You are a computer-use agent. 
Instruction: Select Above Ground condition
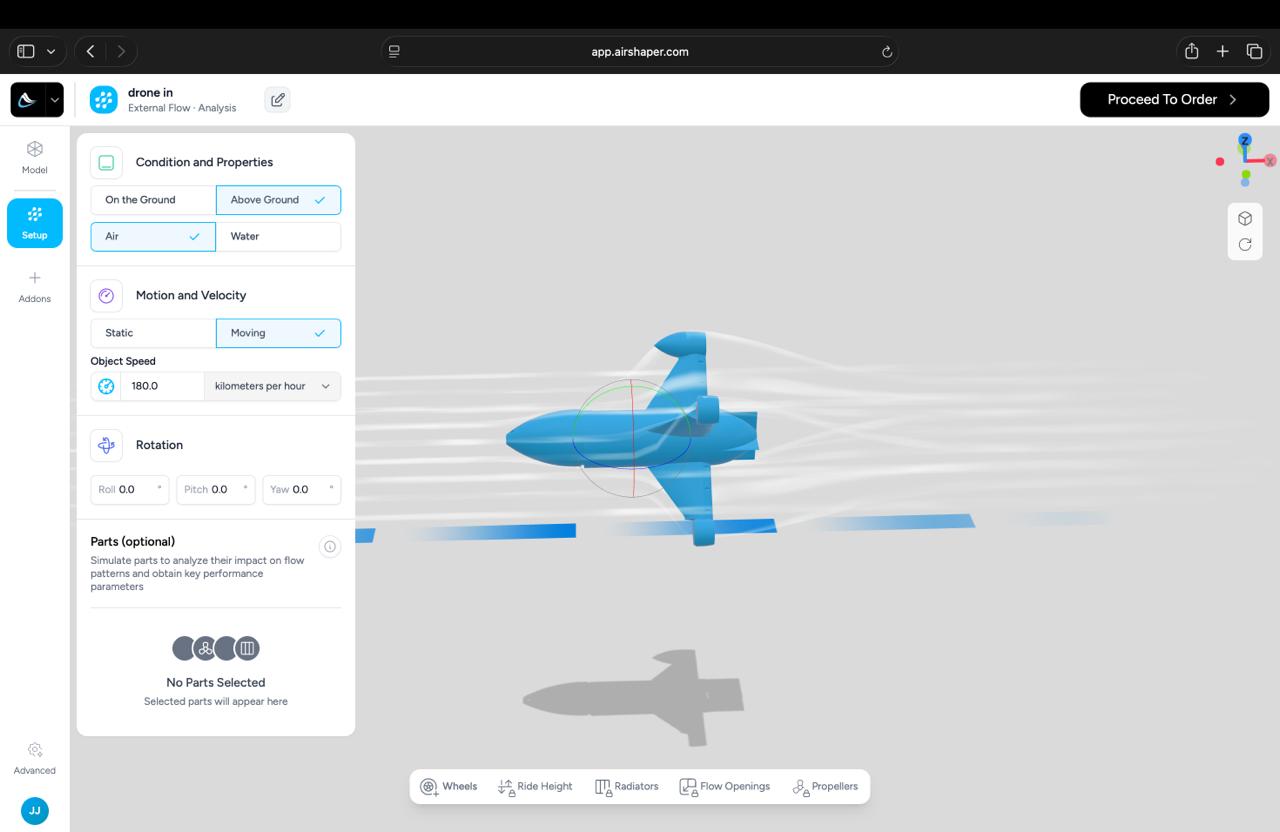click(278, 200)
